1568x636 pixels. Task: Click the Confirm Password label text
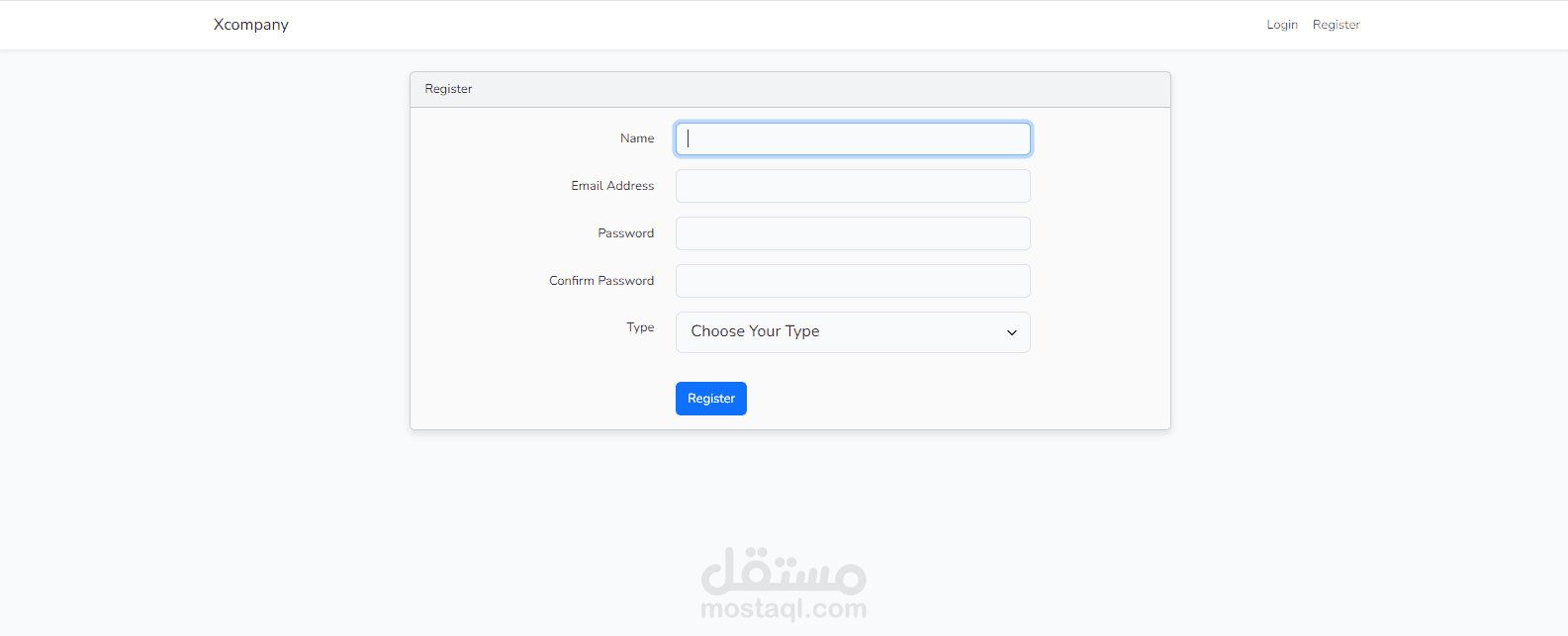coord(601,281)
